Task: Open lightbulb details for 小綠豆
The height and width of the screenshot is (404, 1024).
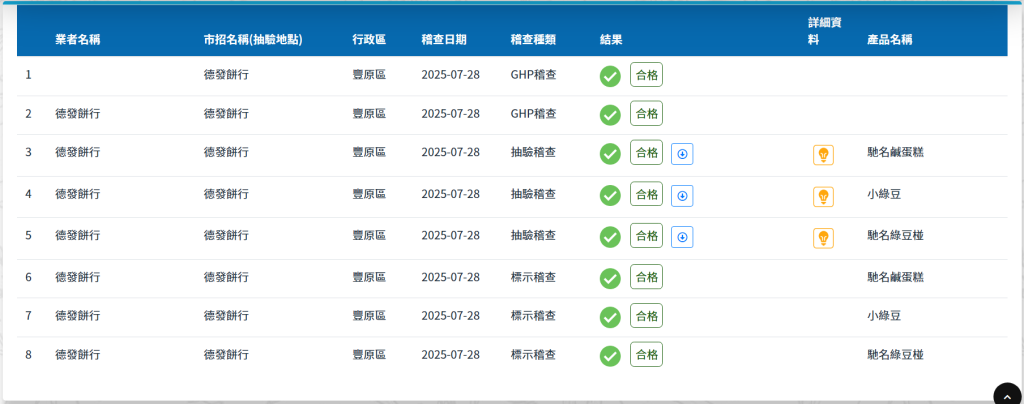Action: click(823, 197)
